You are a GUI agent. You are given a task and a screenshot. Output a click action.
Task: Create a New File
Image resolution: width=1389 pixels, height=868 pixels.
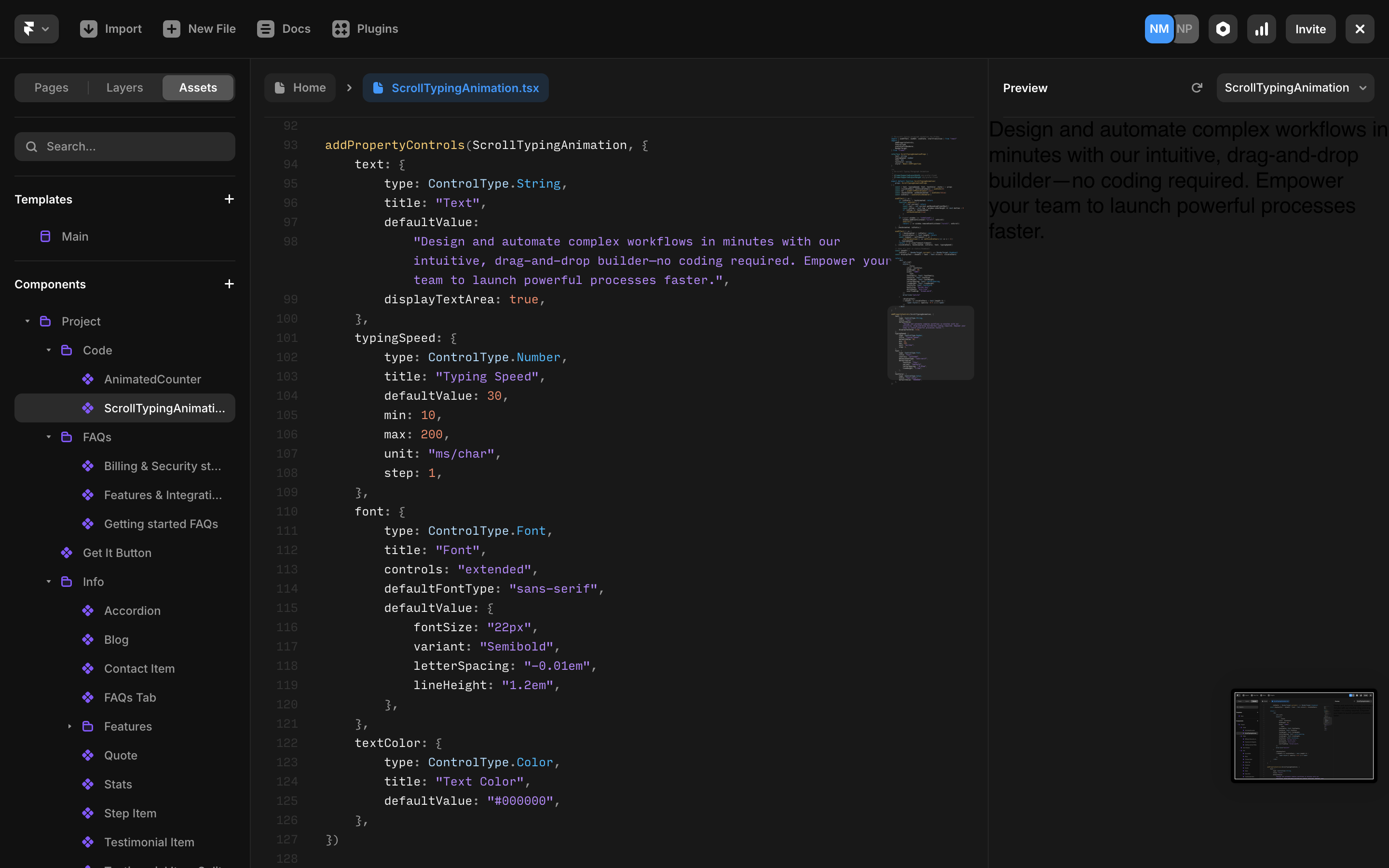pyautogui.click(x=199, y=28)
